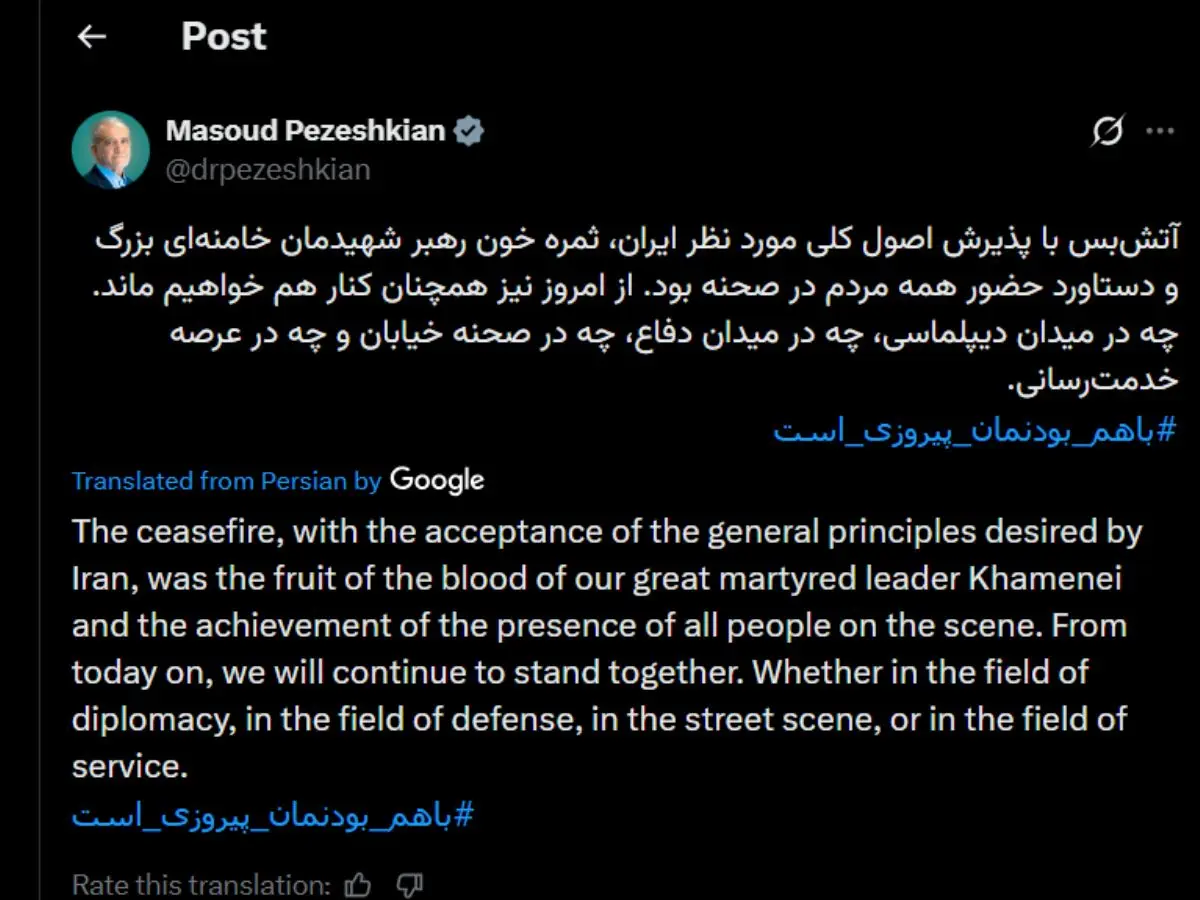Click the "Rate this translation" label
This screenshot has height=900, width=1200.
pos(200,884)
